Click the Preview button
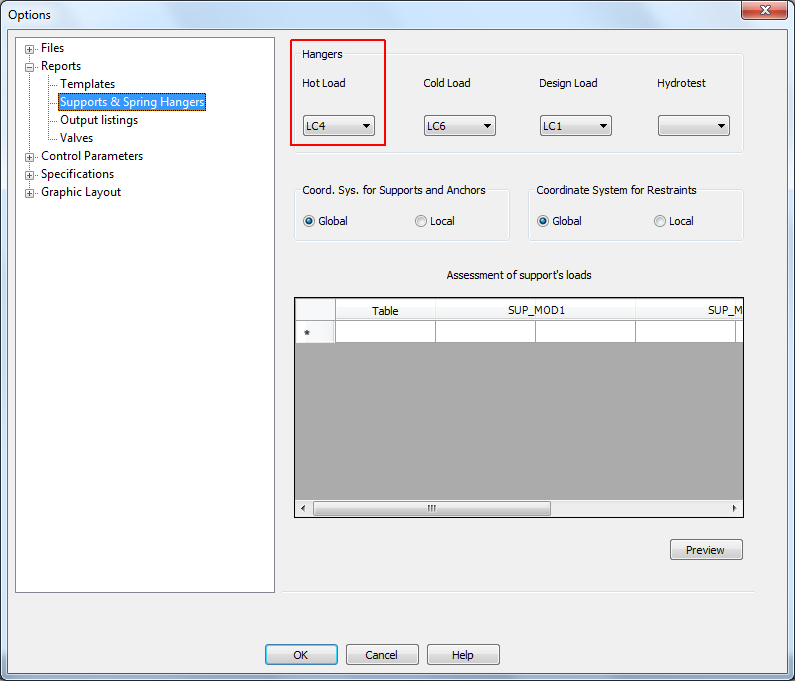The image size is (795, 681). pos(705,550)
